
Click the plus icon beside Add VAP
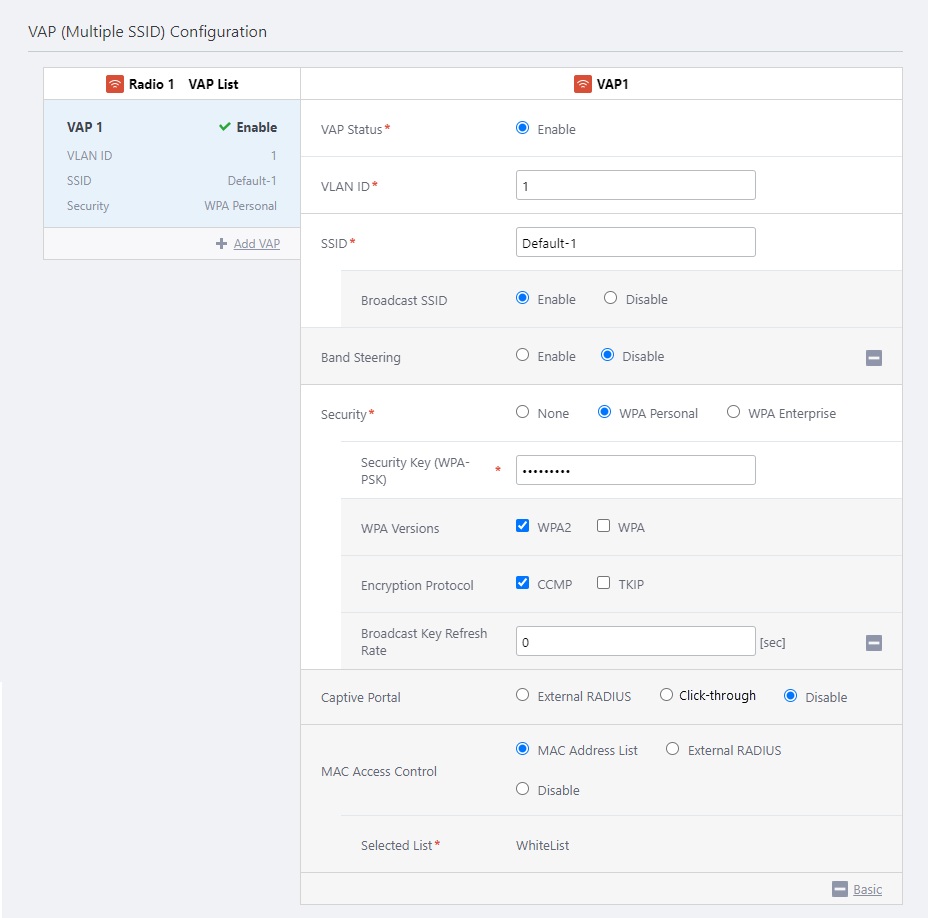tap(221, 243)
